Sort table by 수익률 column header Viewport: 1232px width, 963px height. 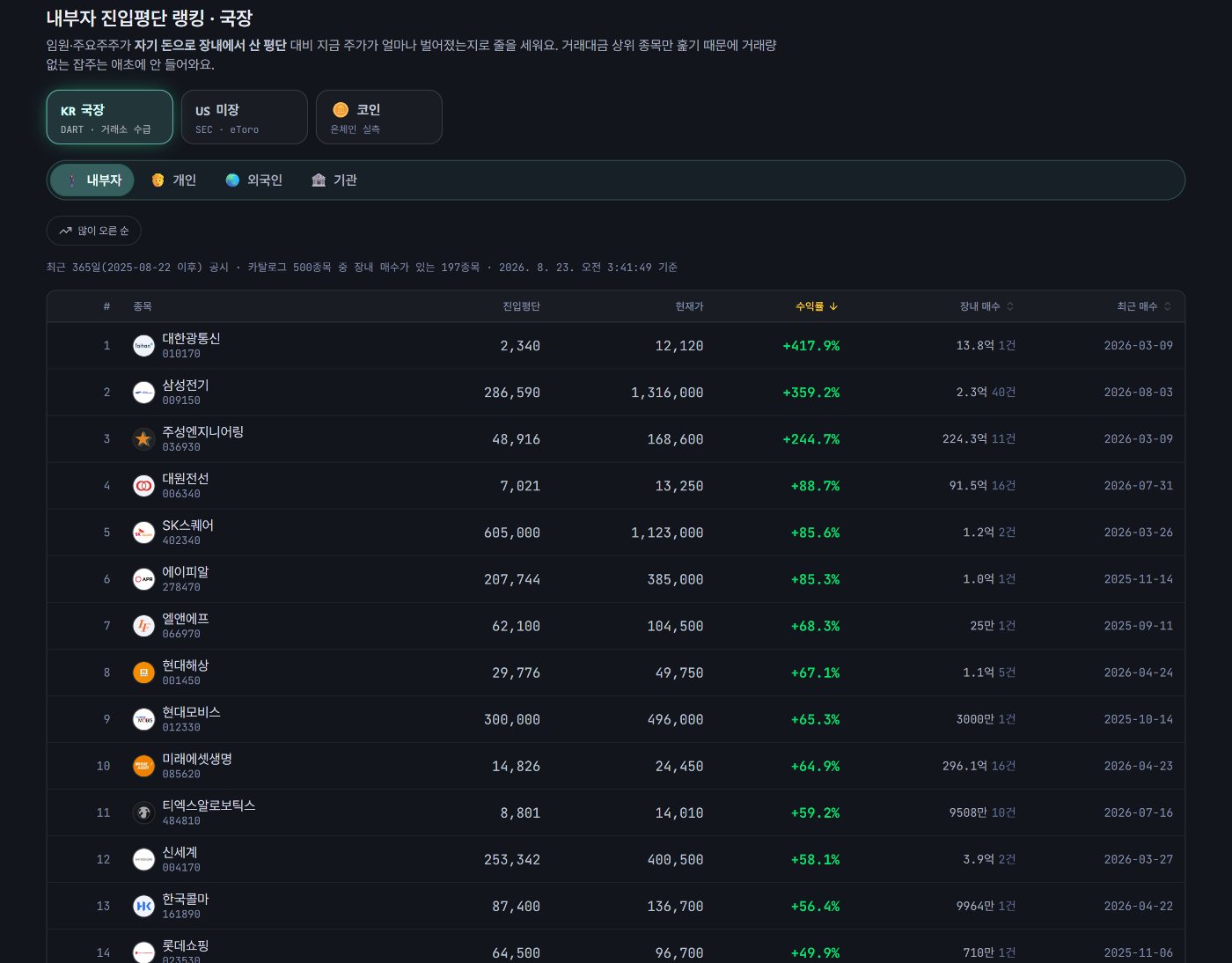coord(817,306)
